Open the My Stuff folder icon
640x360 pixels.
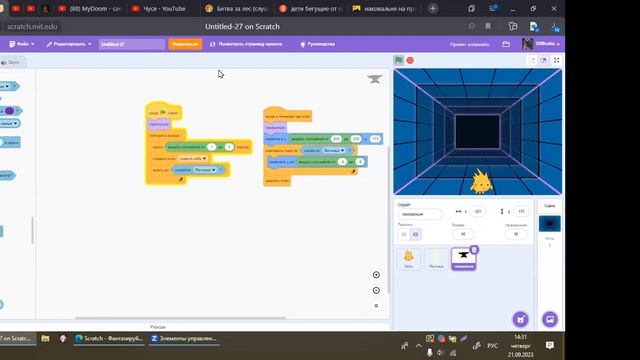[506, 44]
